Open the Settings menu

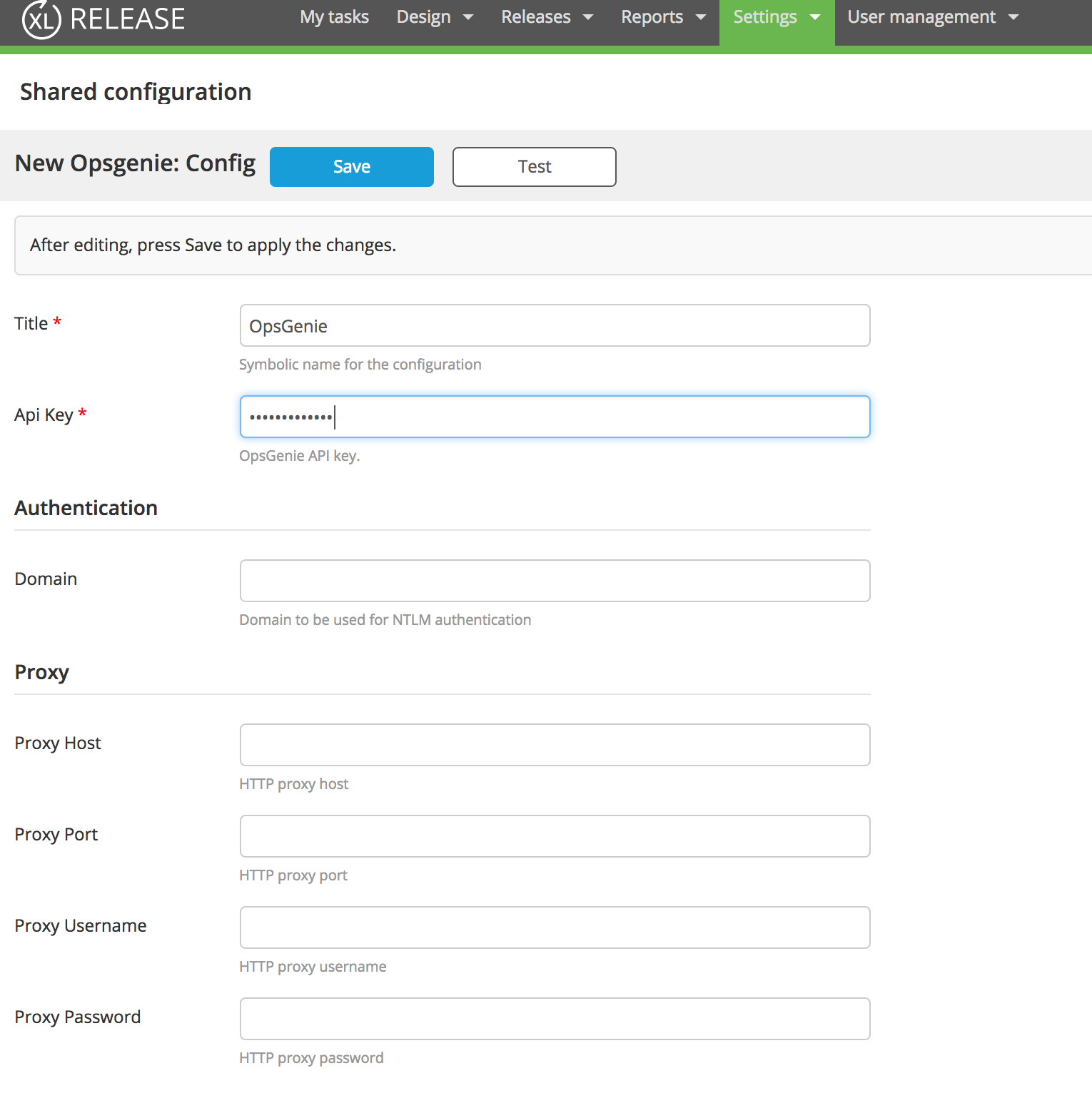point(765,17)
